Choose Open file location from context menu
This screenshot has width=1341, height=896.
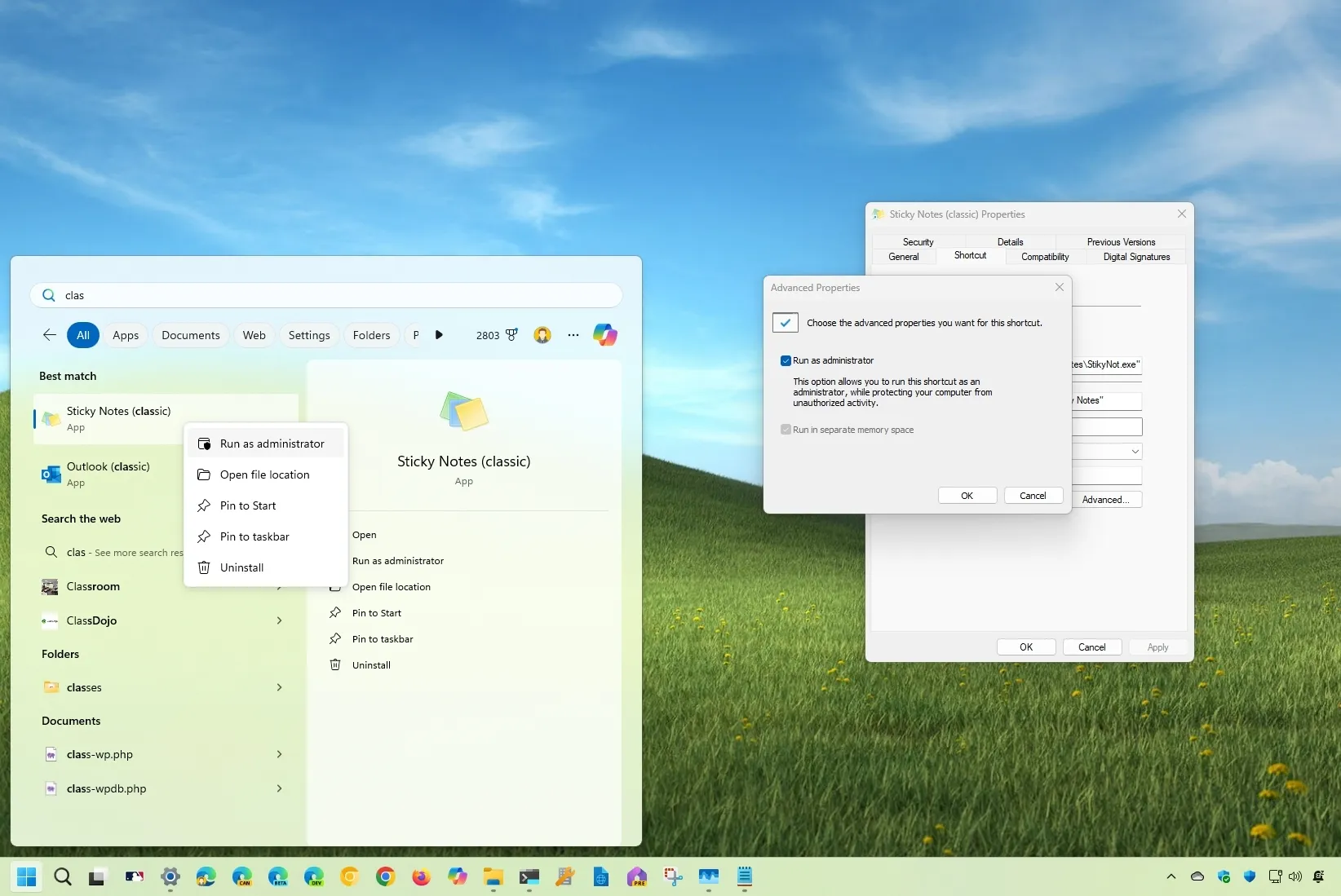tap(264, 474)
